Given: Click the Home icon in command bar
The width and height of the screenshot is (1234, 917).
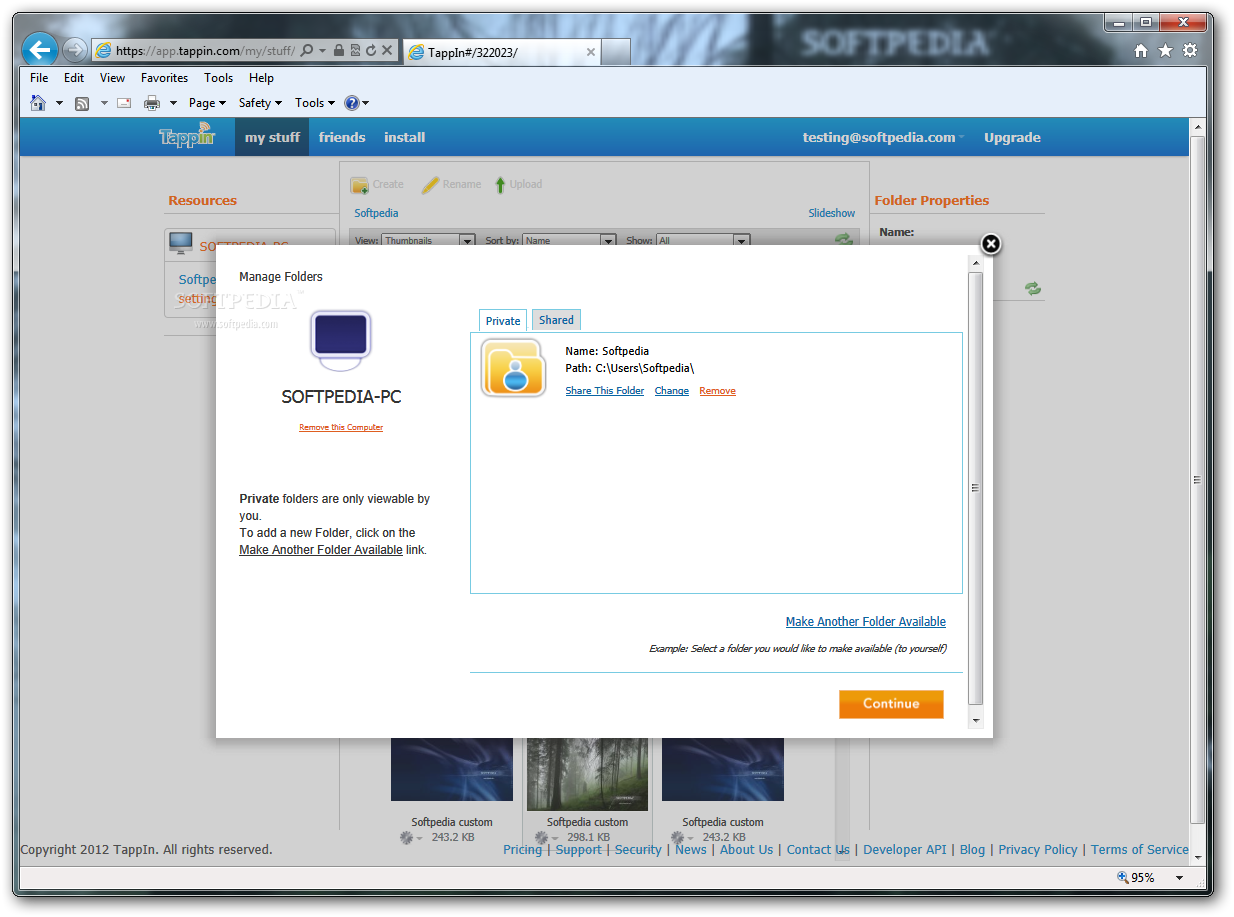Looking at the screenshot, I should [38, 103].
